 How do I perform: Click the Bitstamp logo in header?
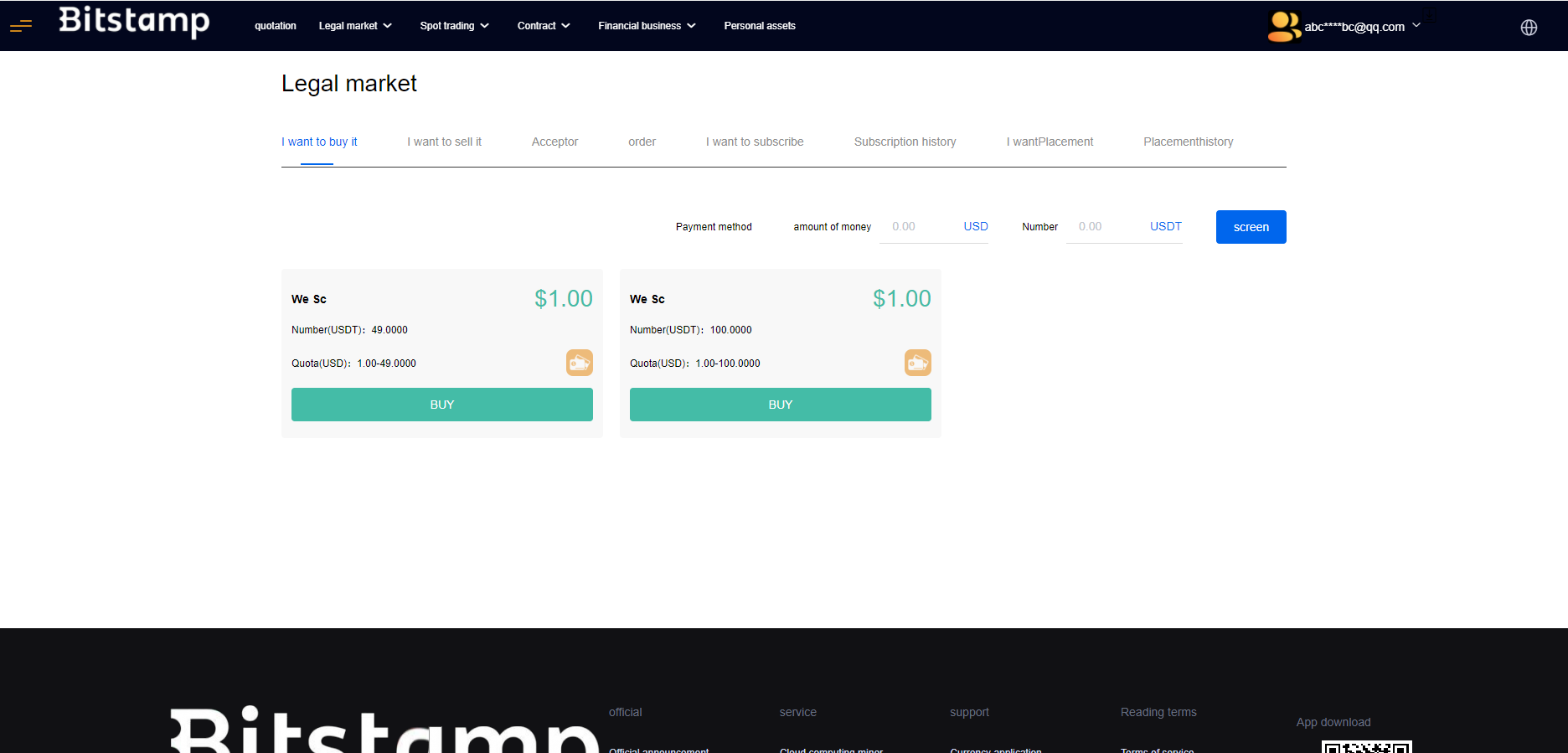pos(134,22)
